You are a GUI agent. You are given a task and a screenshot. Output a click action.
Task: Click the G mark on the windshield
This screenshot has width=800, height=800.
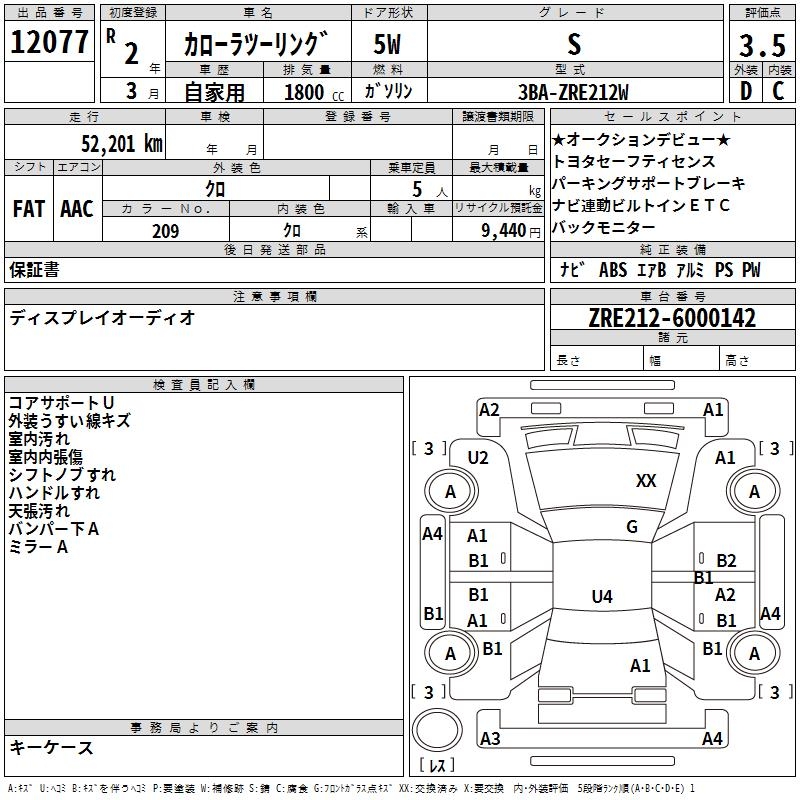pos(632,527)
